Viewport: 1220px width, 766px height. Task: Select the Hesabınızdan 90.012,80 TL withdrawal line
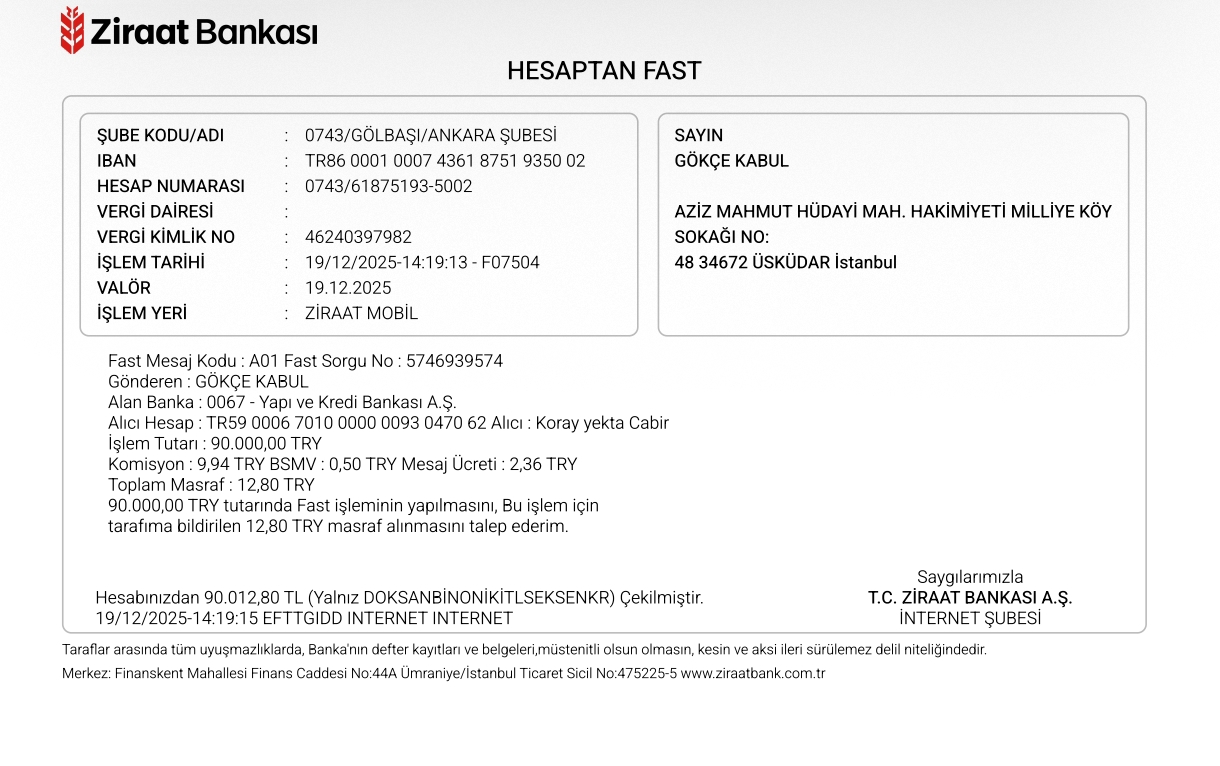(x=399, y=598)
